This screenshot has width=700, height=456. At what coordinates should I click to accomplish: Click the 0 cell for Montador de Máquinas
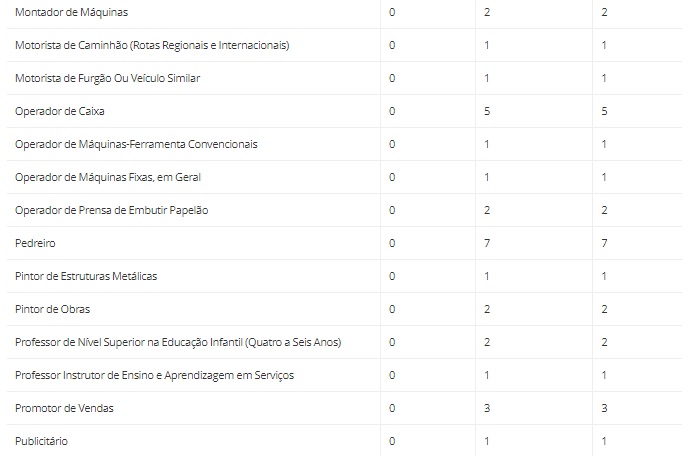[392, 13]
